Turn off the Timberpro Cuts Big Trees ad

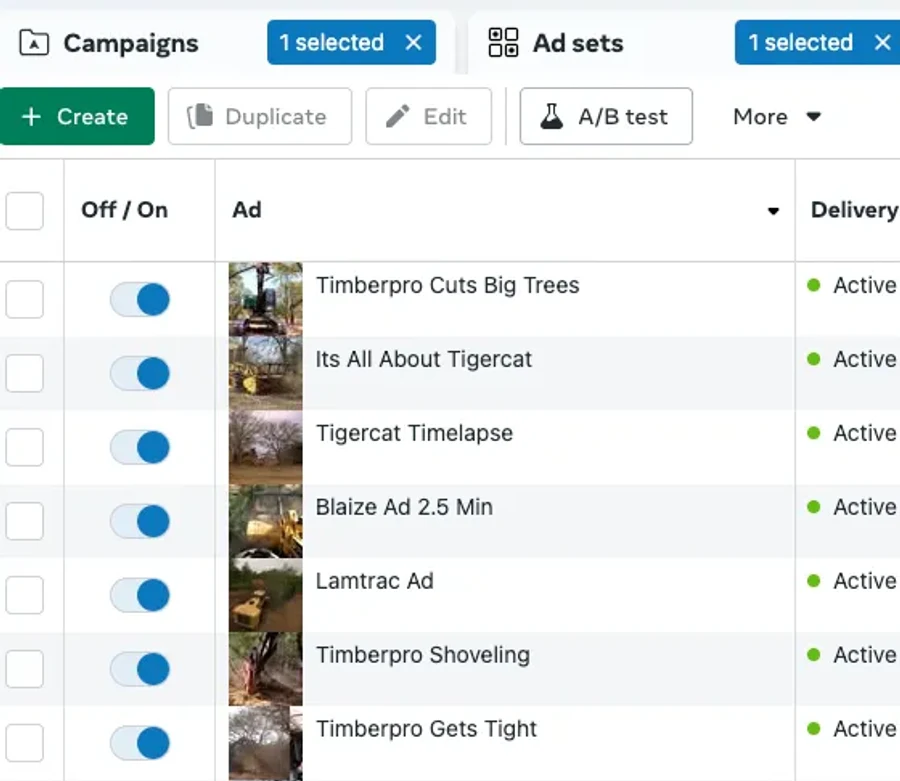[140, 299]
